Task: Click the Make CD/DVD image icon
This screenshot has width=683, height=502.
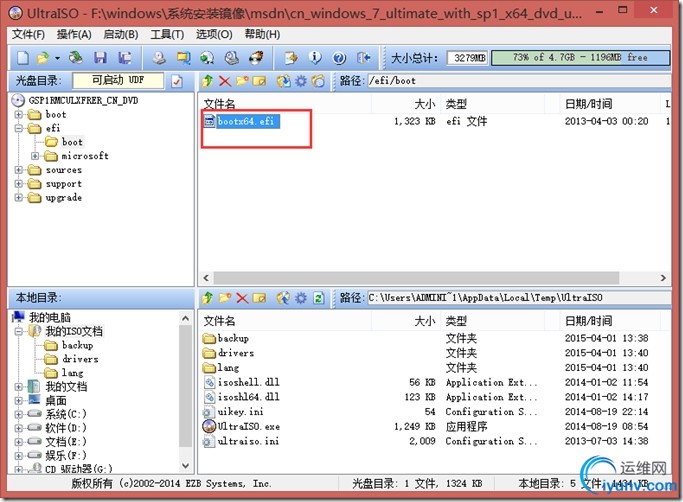Action: 159,58
